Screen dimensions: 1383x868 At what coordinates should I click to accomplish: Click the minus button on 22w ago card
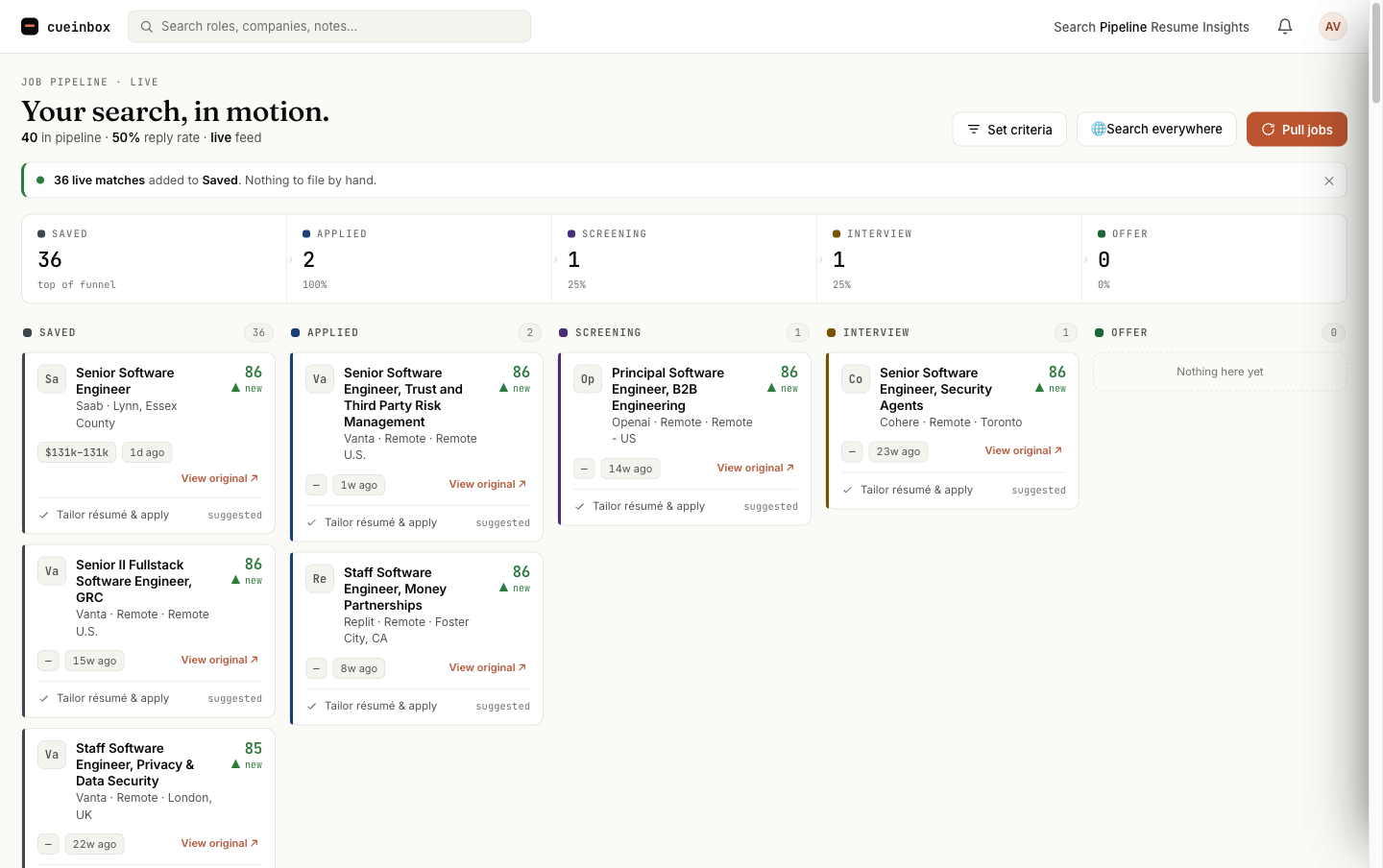(49, 844)
